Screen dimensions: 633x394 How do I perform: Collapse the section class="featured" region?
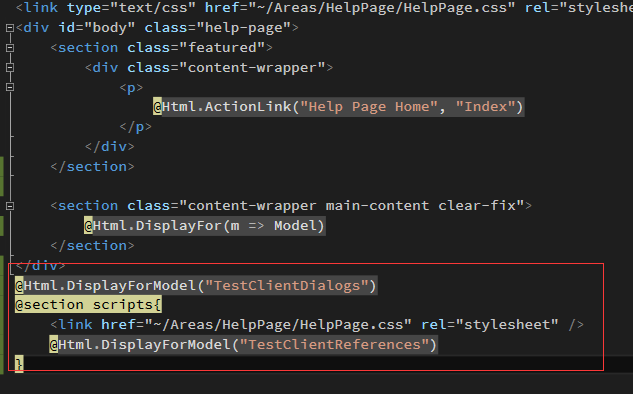click(10, 48)
